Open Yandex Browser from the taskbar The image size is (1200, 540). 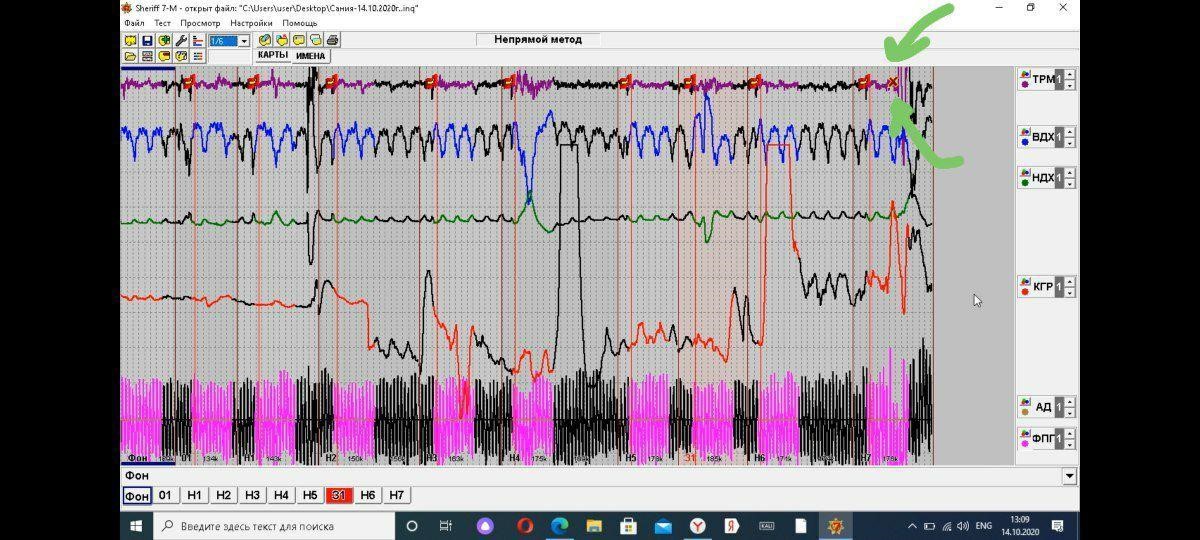click(x=698, y=525)
